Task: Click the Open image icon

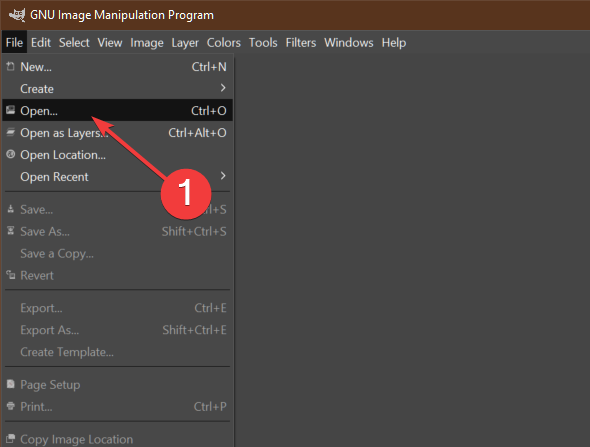Action: 11,110
